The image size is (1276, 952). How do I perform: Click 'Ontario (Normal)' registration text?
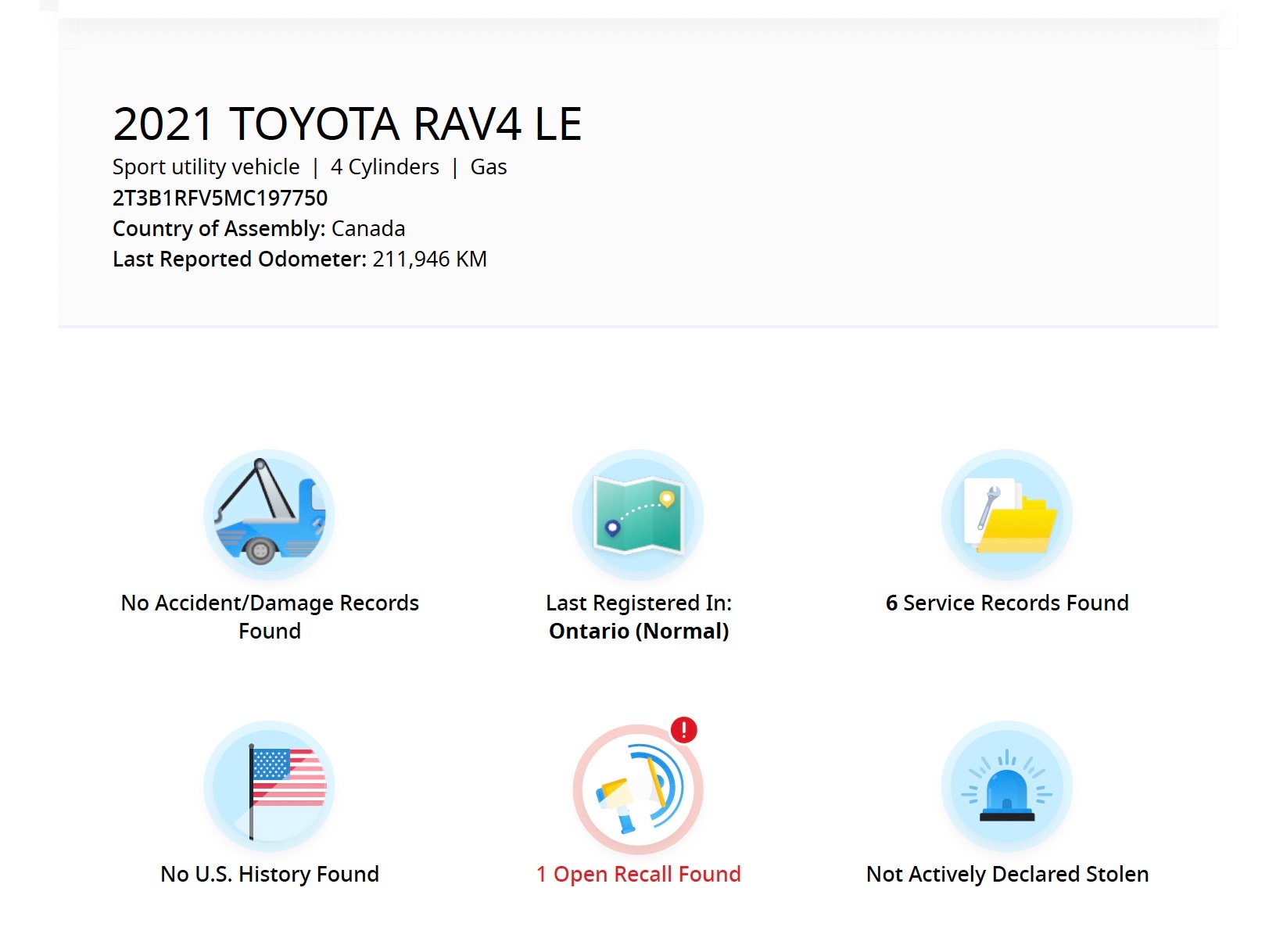639,632
